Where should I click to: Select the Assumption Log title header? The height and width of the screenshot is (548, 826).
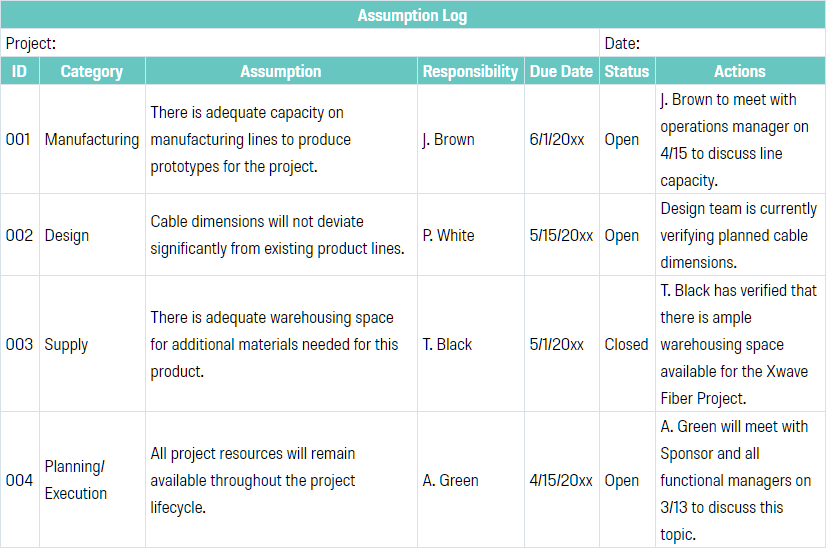pos(412,15)
